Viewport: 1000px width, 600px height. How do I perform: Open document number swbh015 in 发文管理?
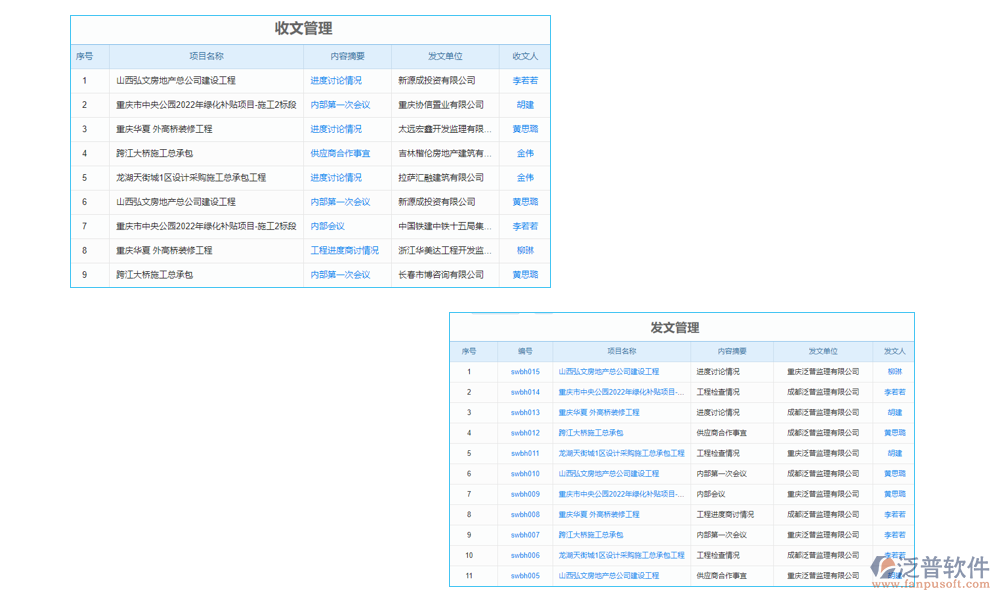[x=525, y=372]
